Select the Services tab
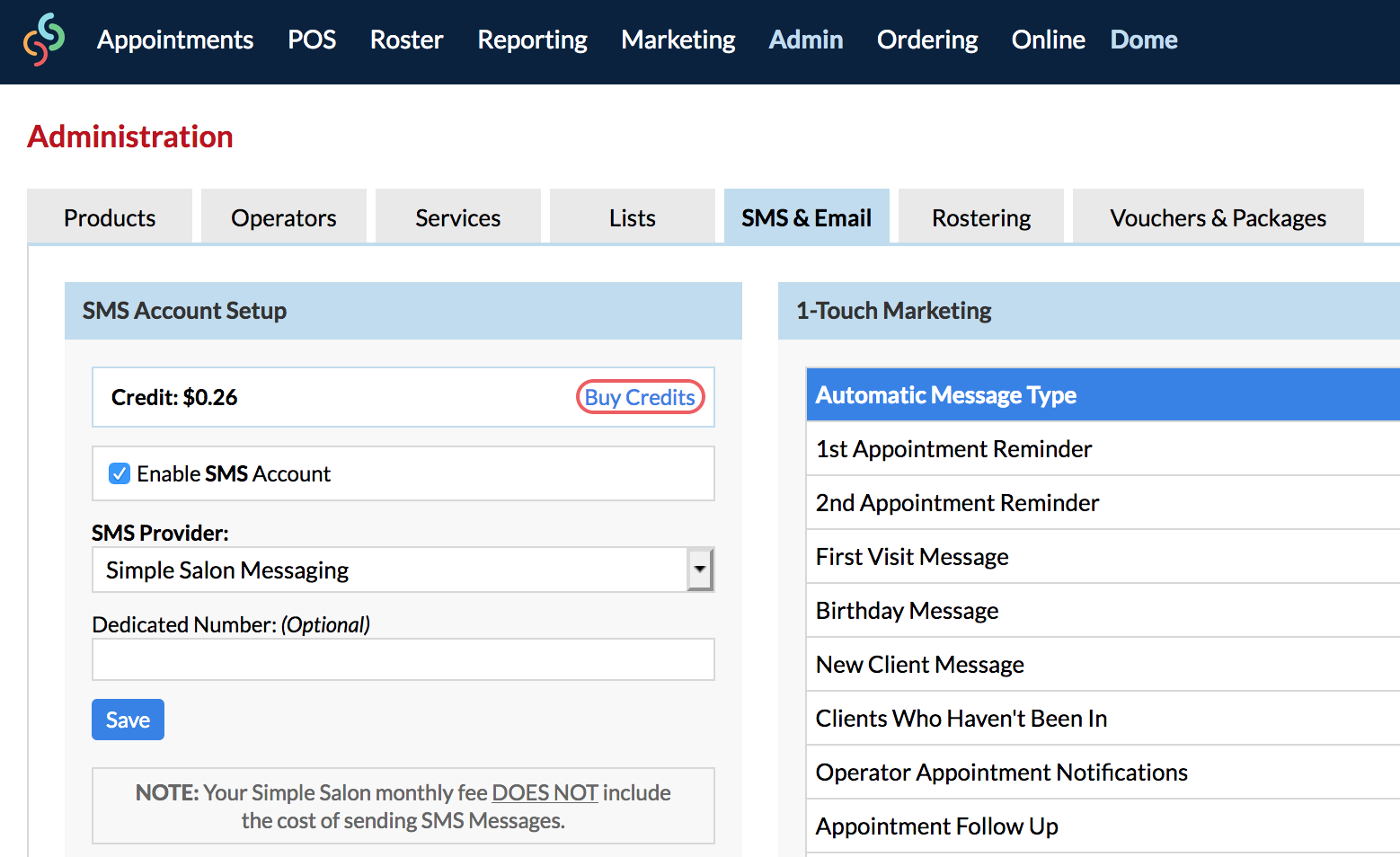 coord(457,217)
